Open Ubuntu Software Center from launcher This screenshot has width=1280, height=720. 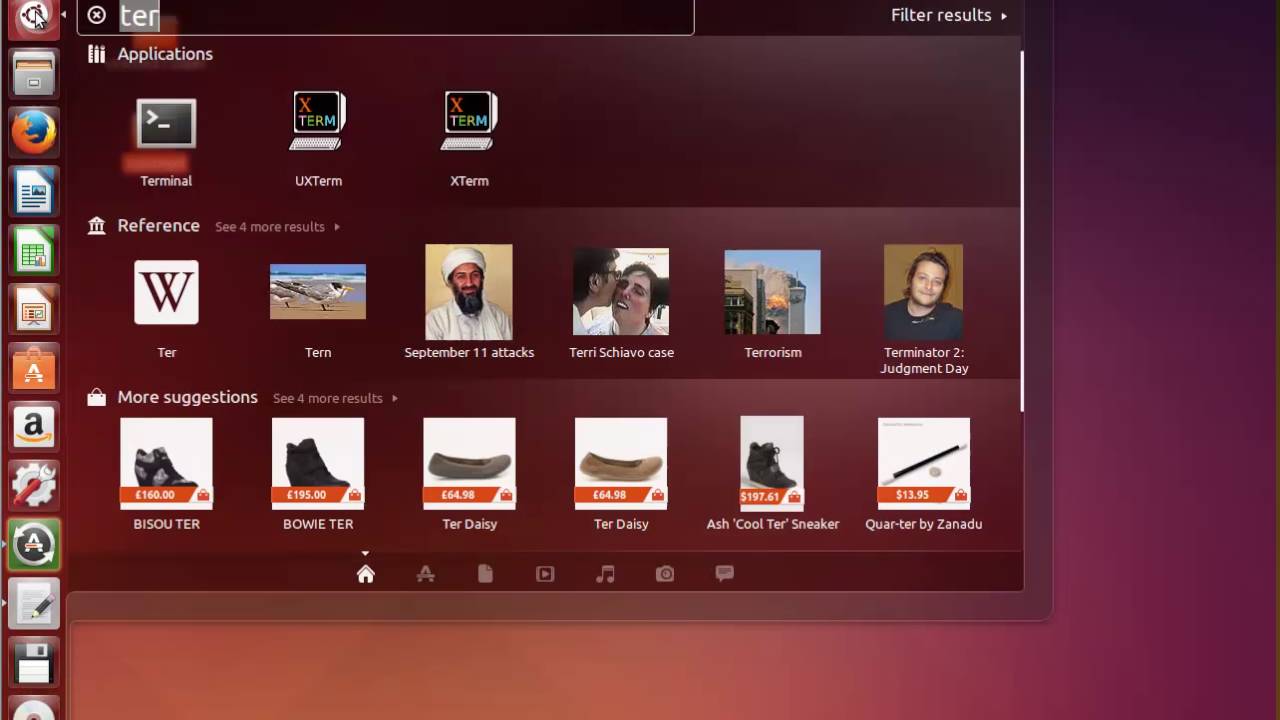point(34,369)
